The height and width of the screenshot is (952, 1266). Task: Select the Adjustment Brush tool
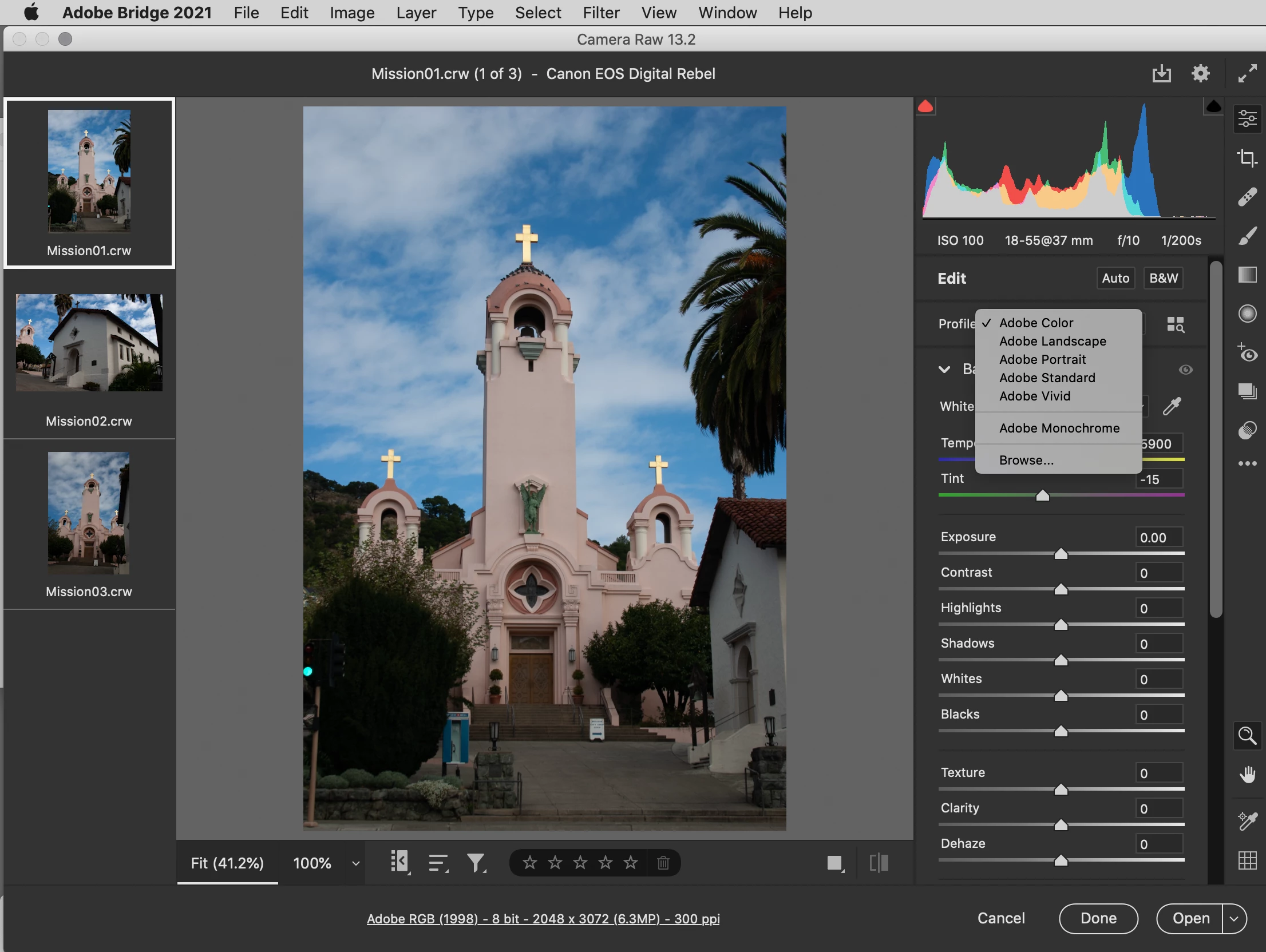1247,236
